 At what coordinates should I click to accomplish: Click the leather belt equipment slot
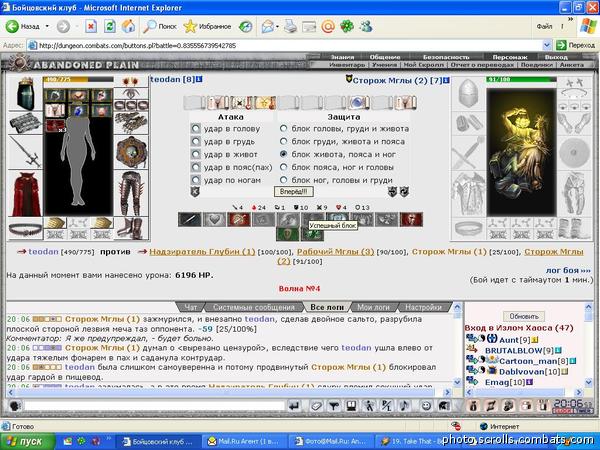(25, 229)
